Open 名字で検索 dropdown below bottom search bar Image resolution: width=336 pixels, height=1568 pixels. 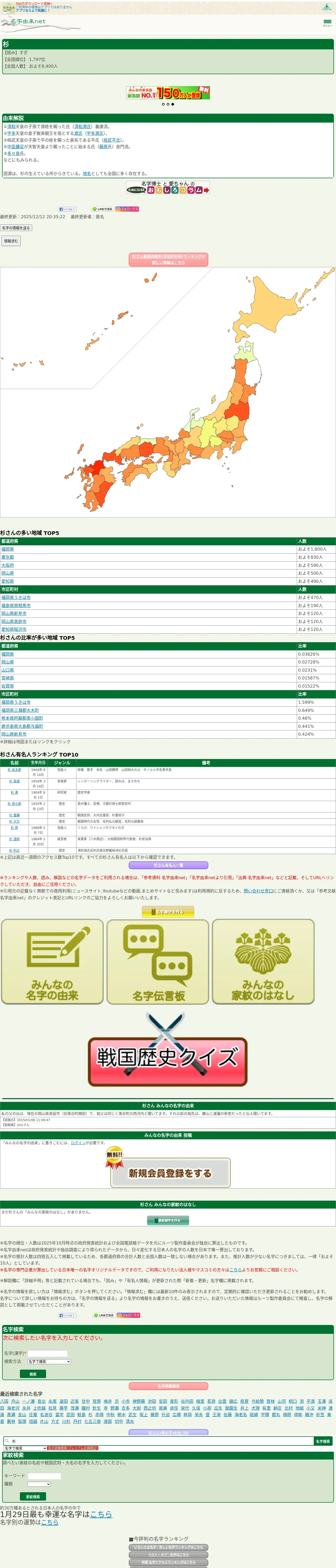point(25,1448)
